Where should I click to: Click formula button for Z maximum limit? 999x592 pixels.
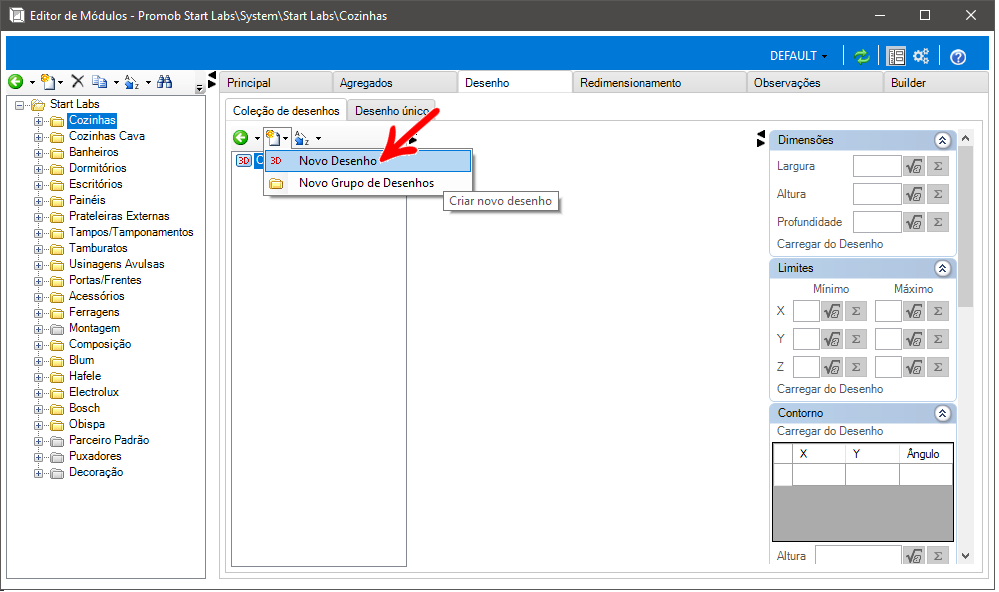click(x=914, y=368)
